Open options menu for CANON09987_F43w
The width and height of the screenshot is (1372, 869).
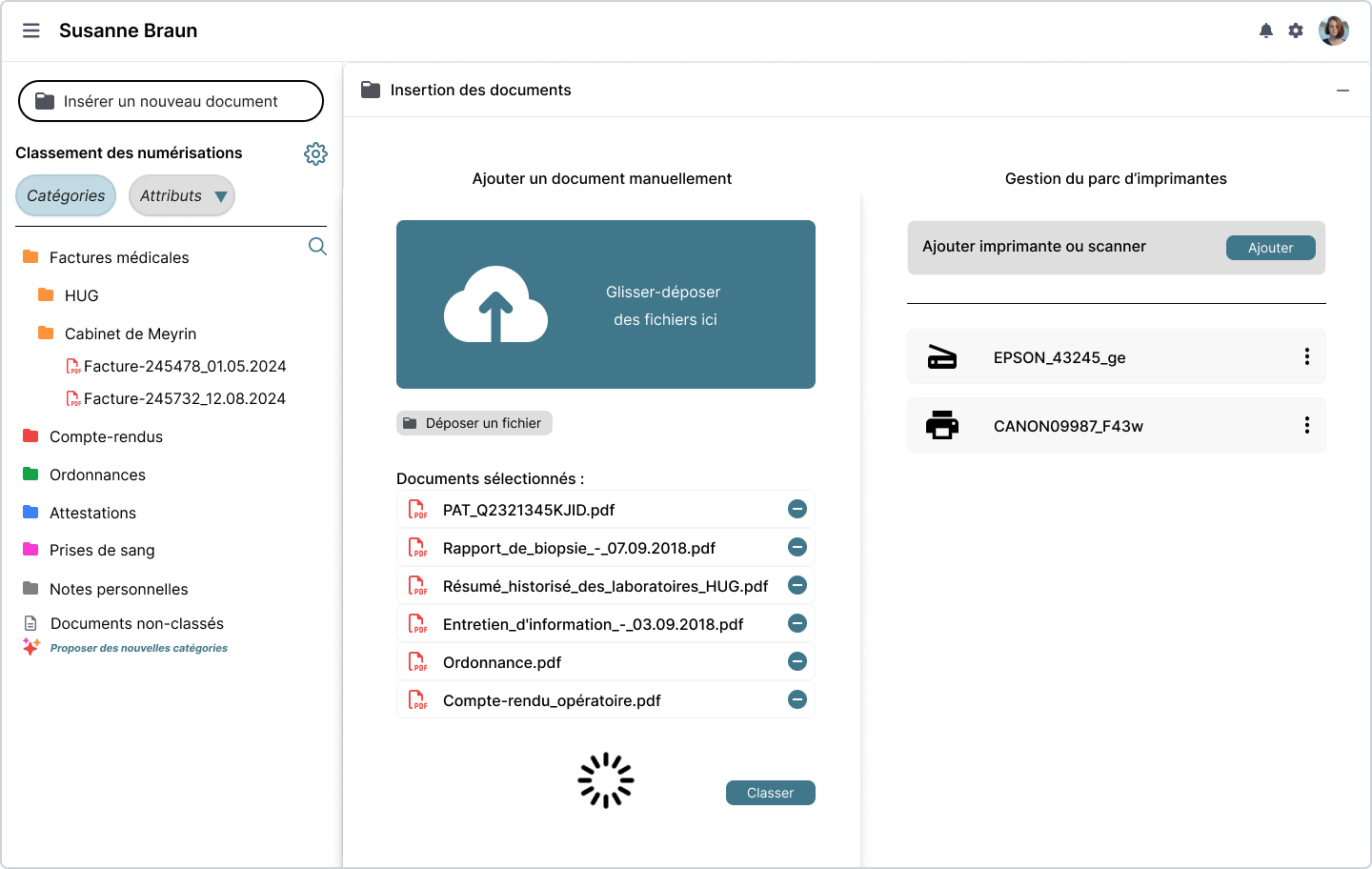click(1306, 426)
